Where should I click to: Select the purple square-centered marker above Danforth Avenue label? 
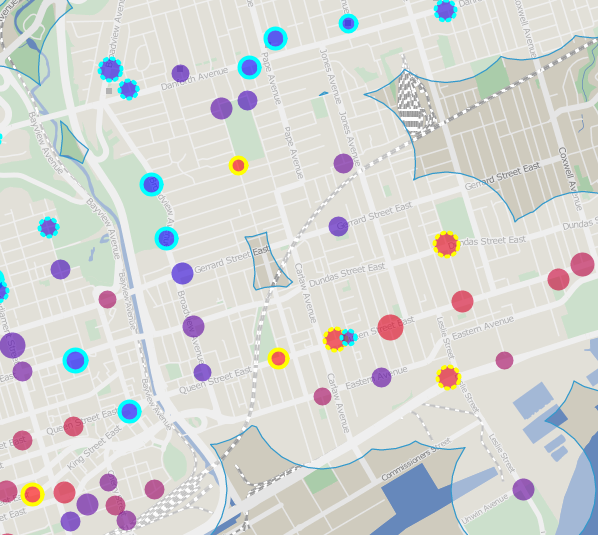click(180, 73)
